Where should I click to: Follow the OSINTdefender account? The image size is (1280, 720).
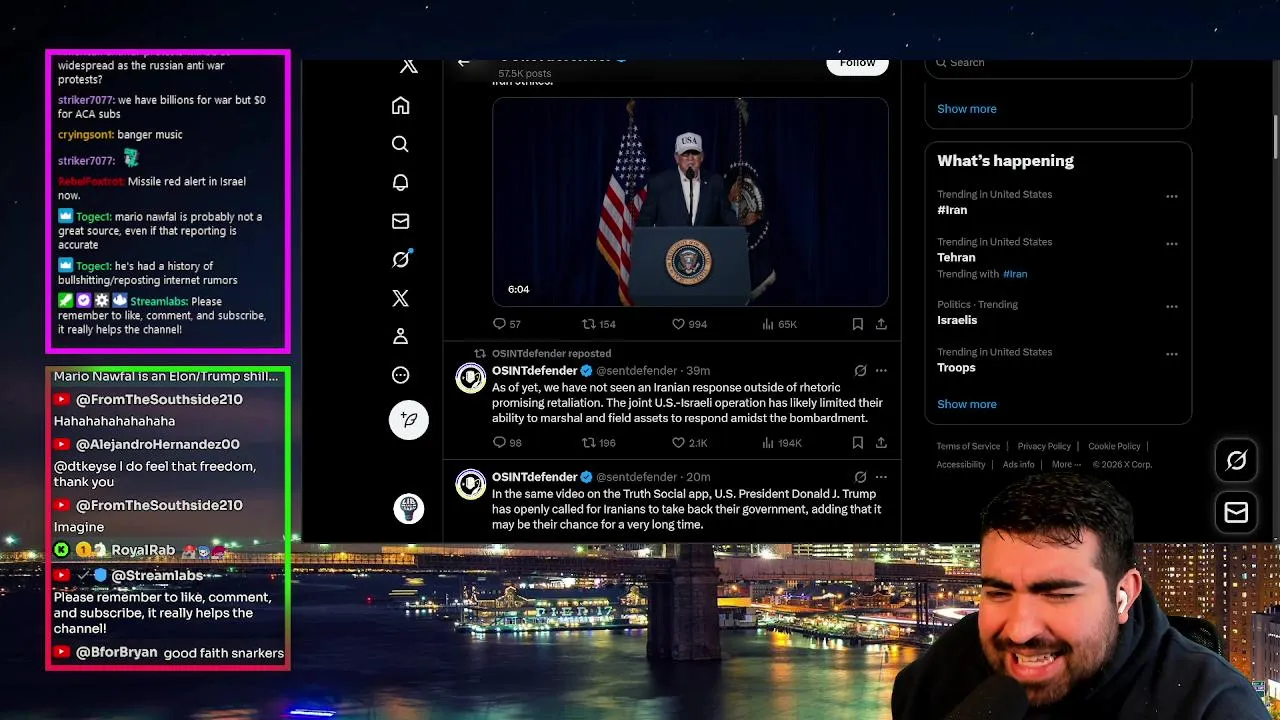(x=857, y=64)
